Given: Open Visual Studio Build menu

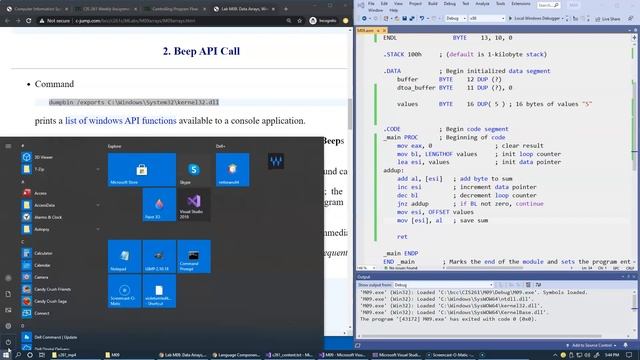Looking at the screenshot, I should pyautogui.click(x=433, y=4).
